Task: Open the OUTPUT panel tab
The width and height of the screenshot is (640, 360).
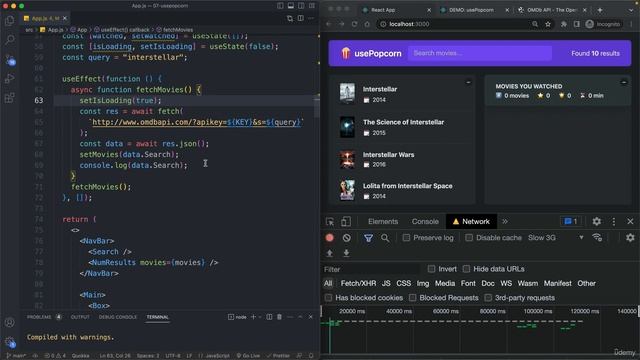Action: [x=80, y=317]
